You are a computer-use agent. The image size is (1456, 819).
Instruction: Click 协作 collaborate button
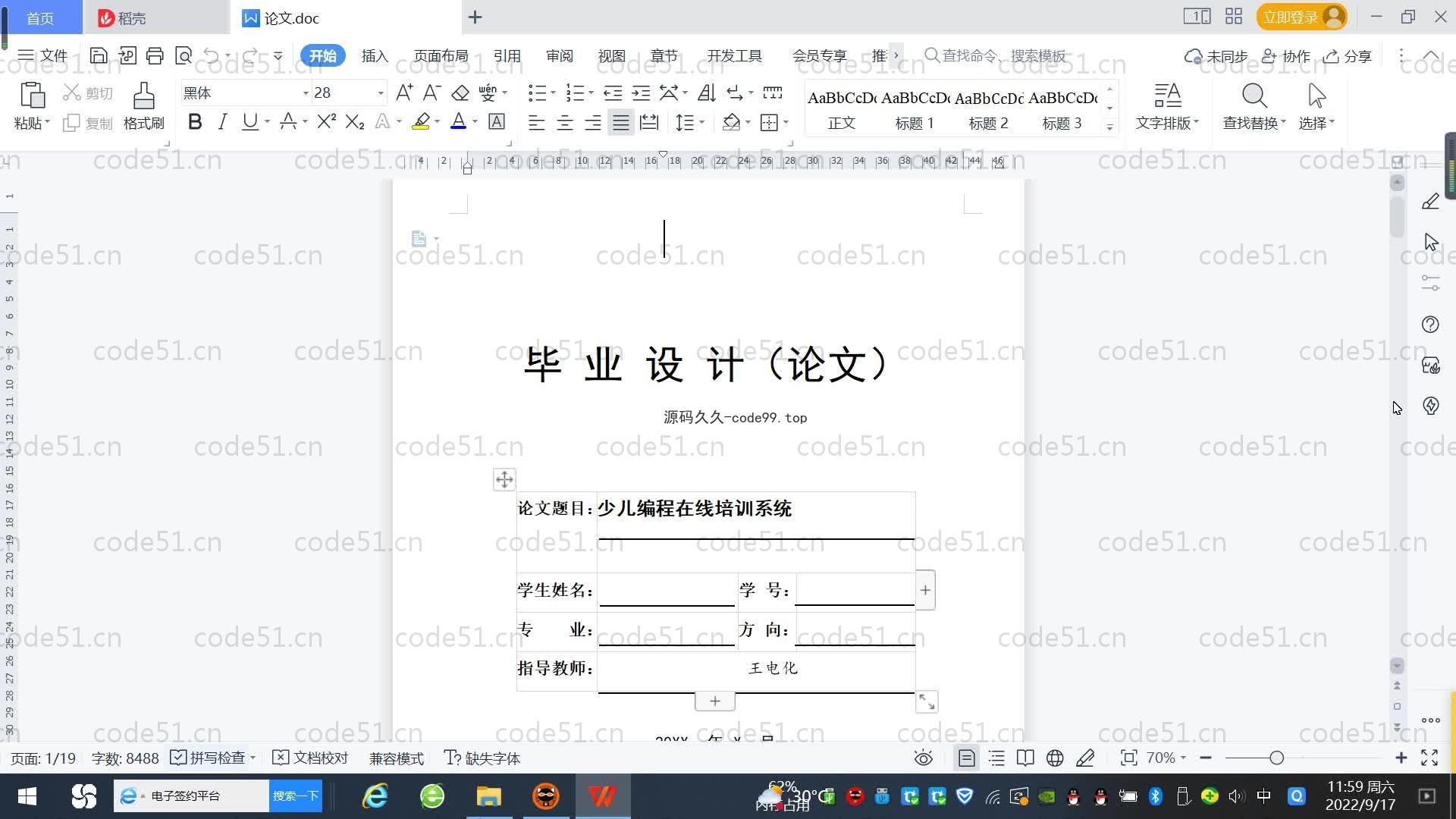click(x=1286, y=55)
